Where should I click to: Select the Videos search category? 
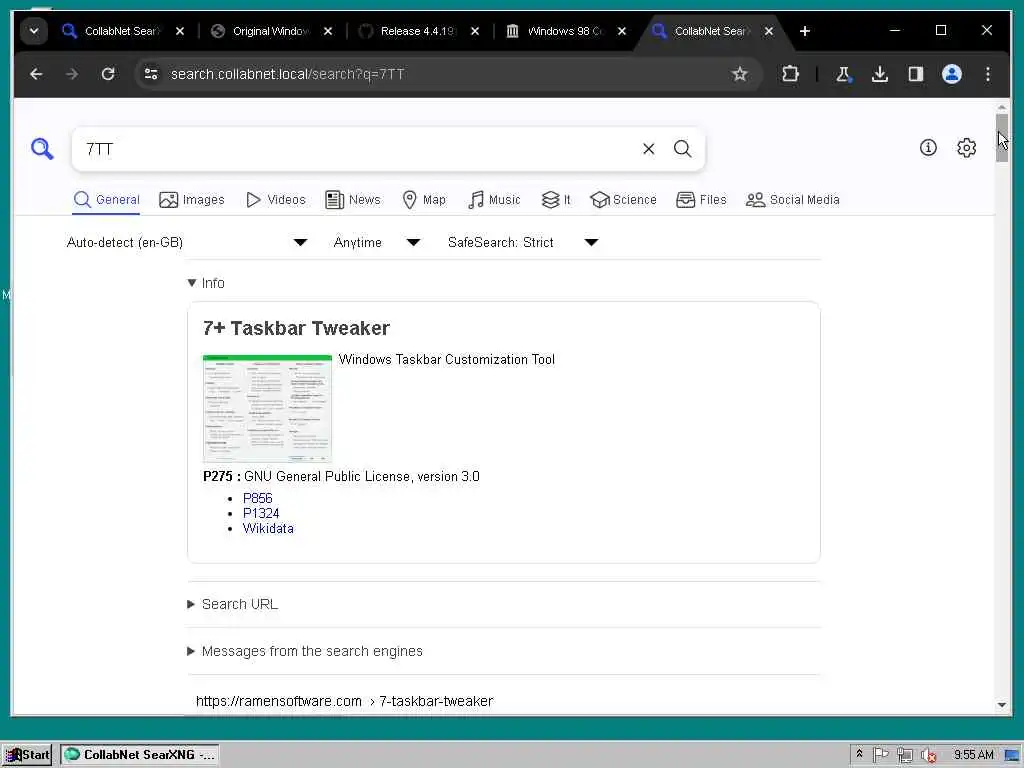[x=276, y=200]
